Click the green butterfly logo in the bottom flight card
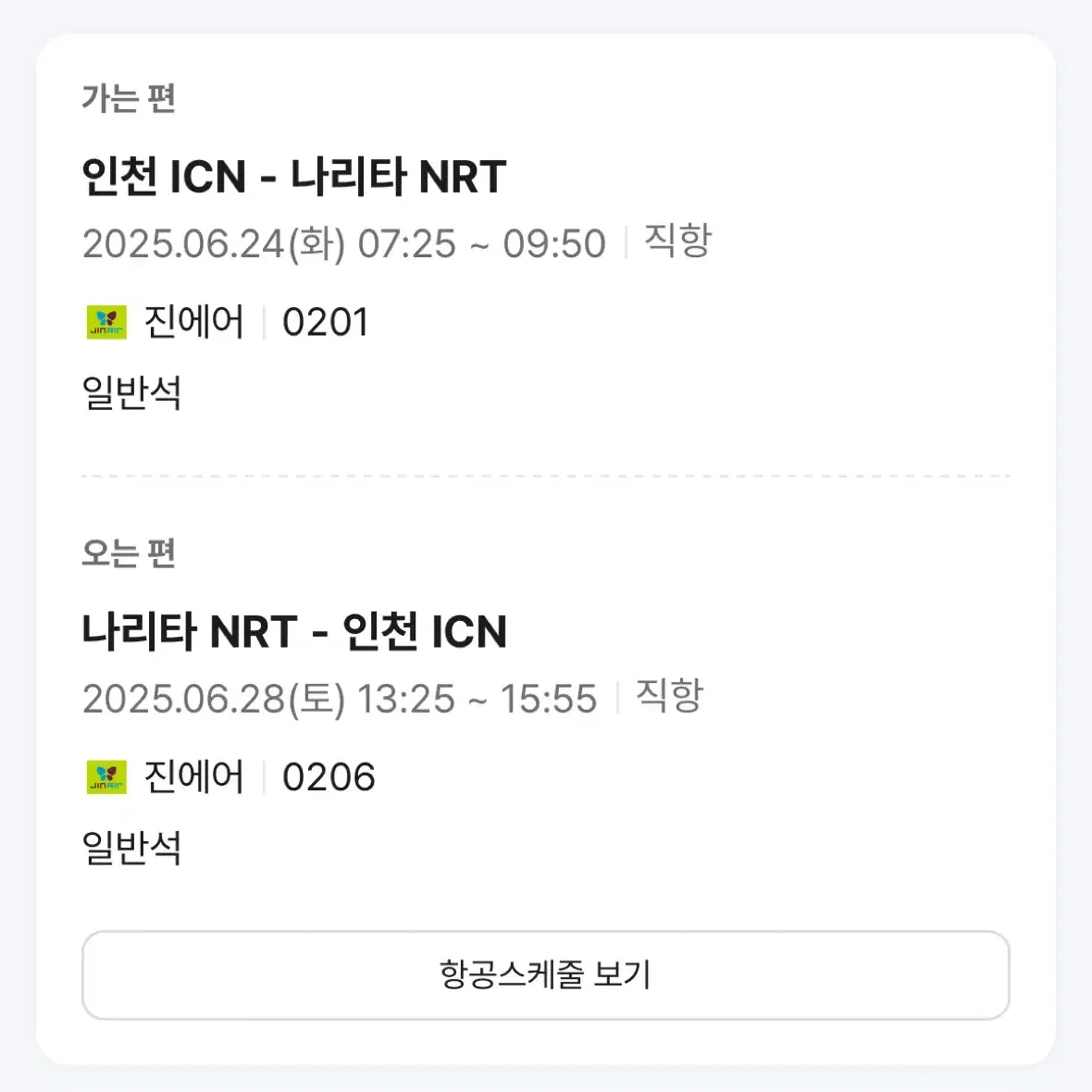1092x1092 pixels. pyautogui.click(x=104, y=777)
